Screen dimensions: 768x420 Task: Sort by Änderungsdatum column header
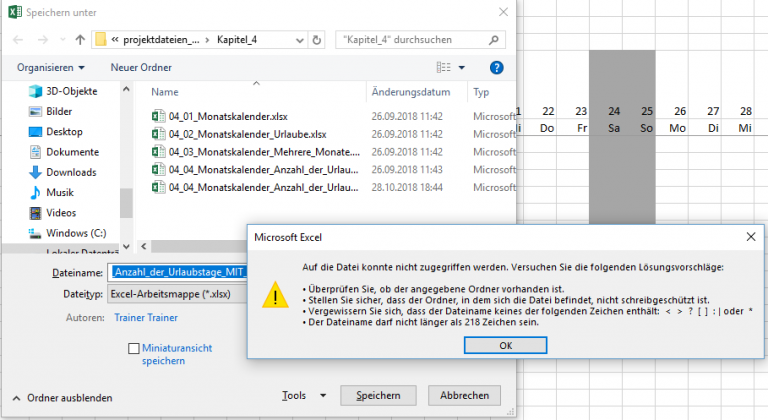pyautogui.click(x=410, y=92)
